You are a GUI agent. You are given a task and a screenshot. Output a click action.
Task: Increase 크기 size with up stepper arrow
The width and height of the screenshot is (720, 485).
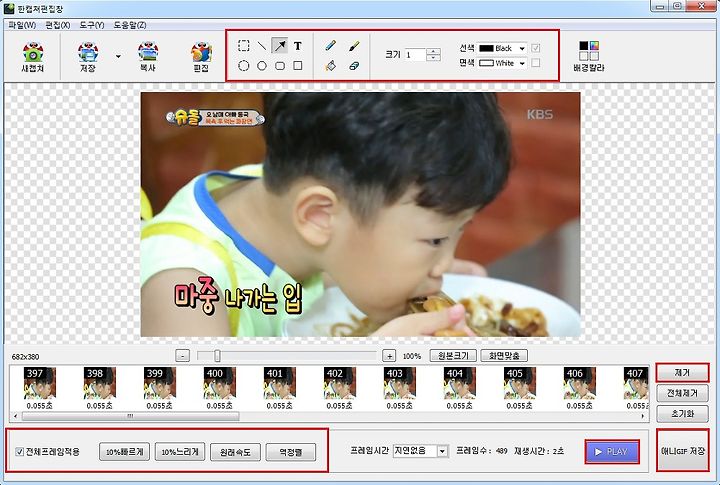click(x=433, y=51)
